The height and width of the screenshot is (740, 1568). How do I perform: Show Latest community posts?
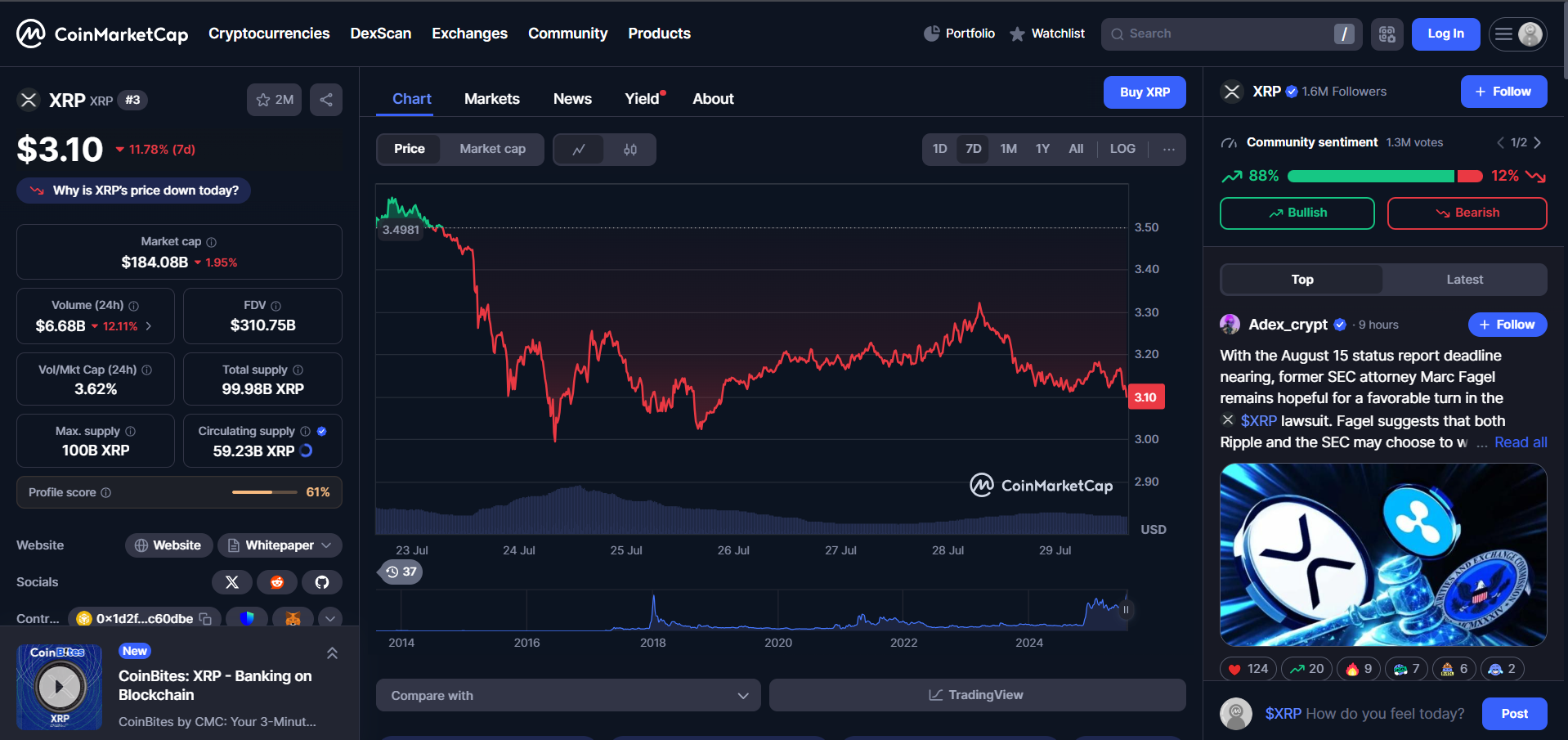[1464, 280]
